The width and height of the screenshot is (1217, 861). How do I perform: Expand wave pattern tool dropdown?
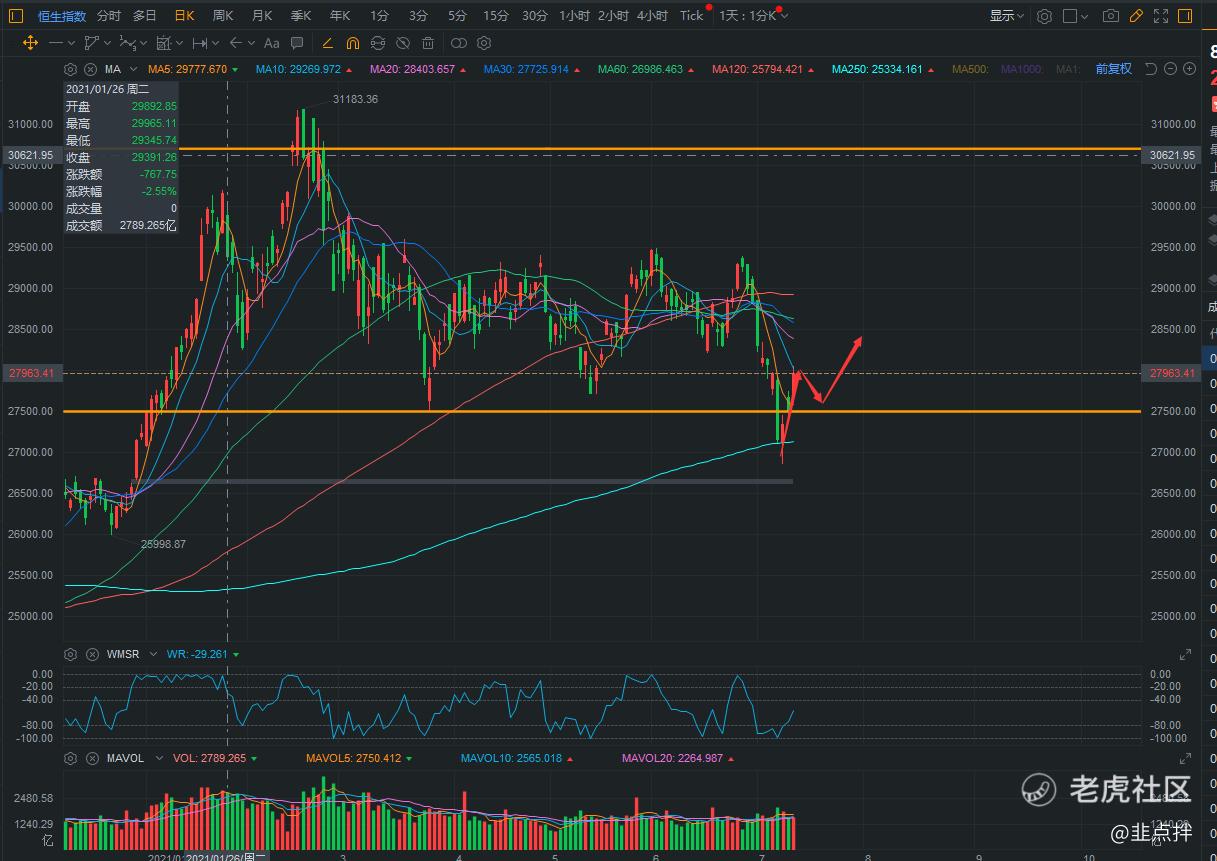click(143, 43)
